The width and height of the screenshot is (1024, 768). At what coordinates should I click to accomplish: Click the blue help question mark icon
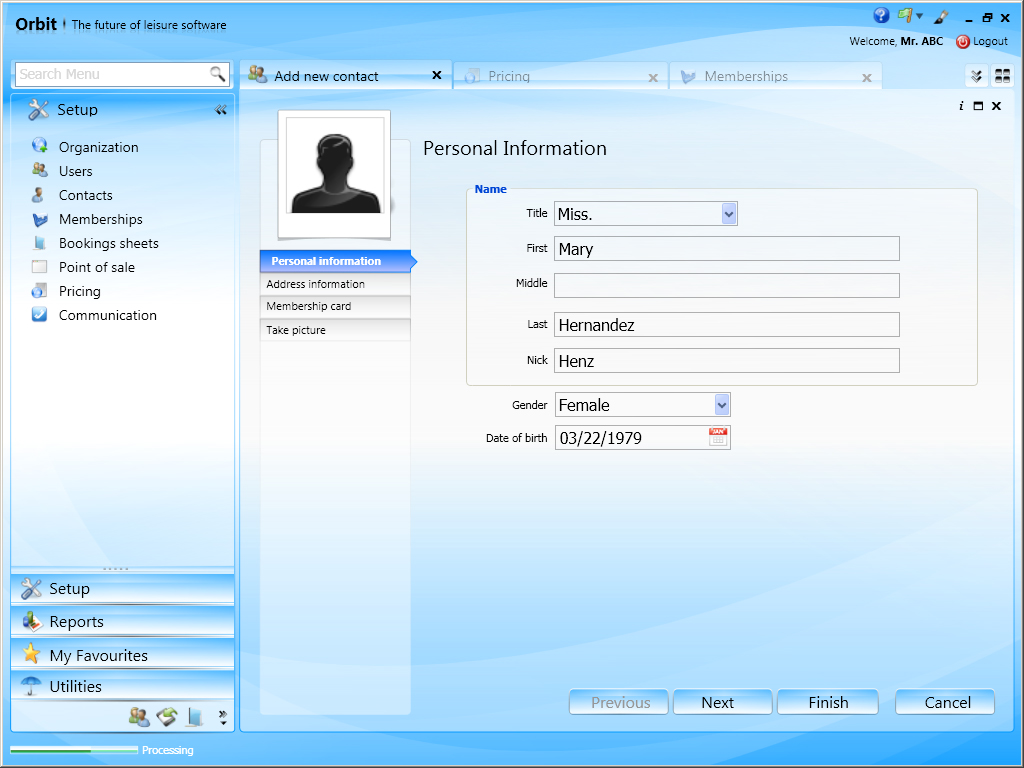click(x=881, y=15)
